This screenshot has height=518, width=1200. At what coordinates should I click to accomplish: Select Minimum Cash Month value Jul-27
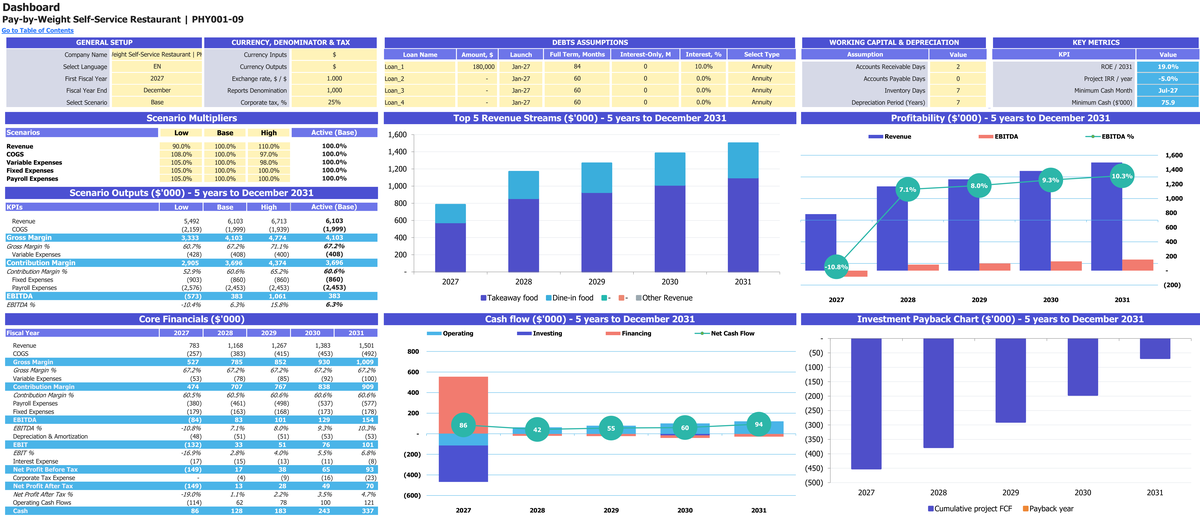(1167, 90)
